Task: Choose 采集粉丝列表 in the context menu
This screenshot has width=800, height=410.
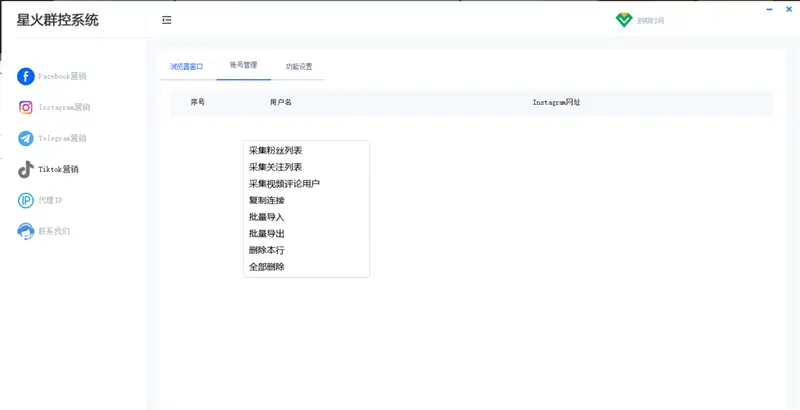Action: click(276, 150)
